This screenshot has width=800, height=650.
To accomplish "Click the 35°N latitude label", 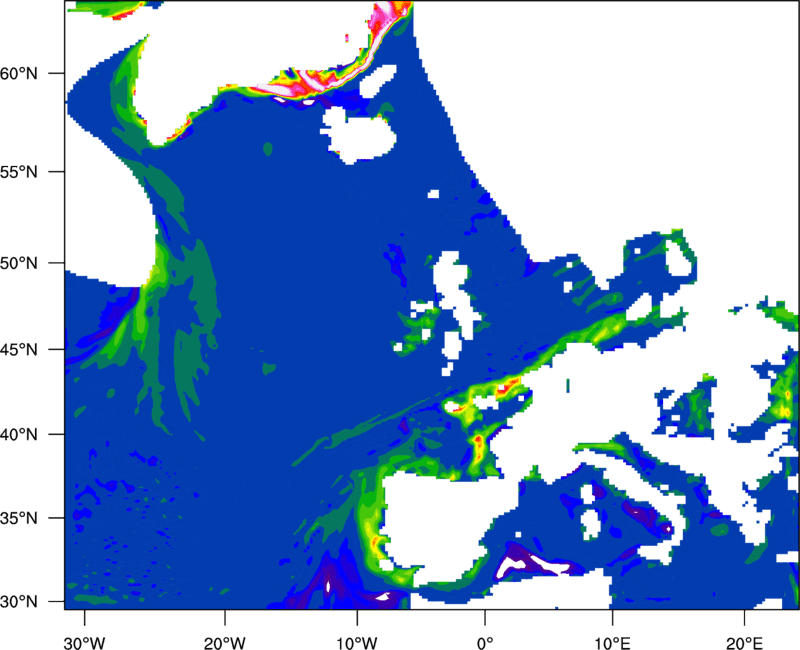I will pos(19,518).
